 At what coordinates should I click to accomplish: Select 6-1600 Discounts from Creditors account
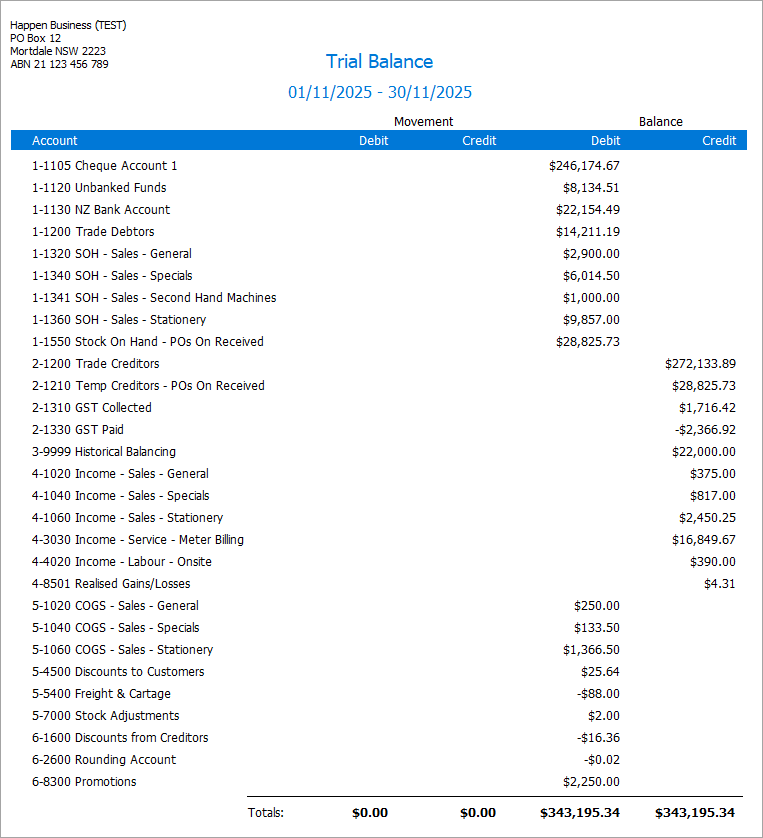pyautogui.click(x=120, y=738)
